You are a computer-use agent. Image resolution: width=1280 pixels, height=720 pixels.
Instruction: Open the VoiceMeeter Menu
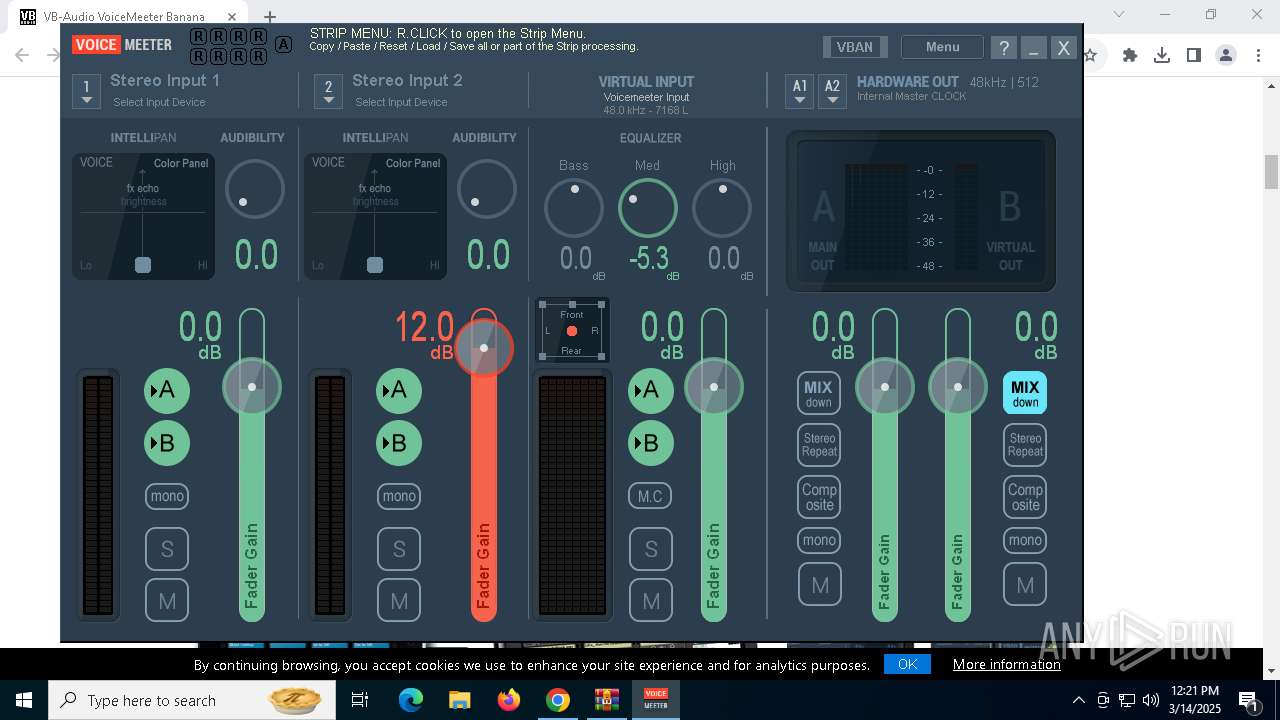[x=942, y=47]
